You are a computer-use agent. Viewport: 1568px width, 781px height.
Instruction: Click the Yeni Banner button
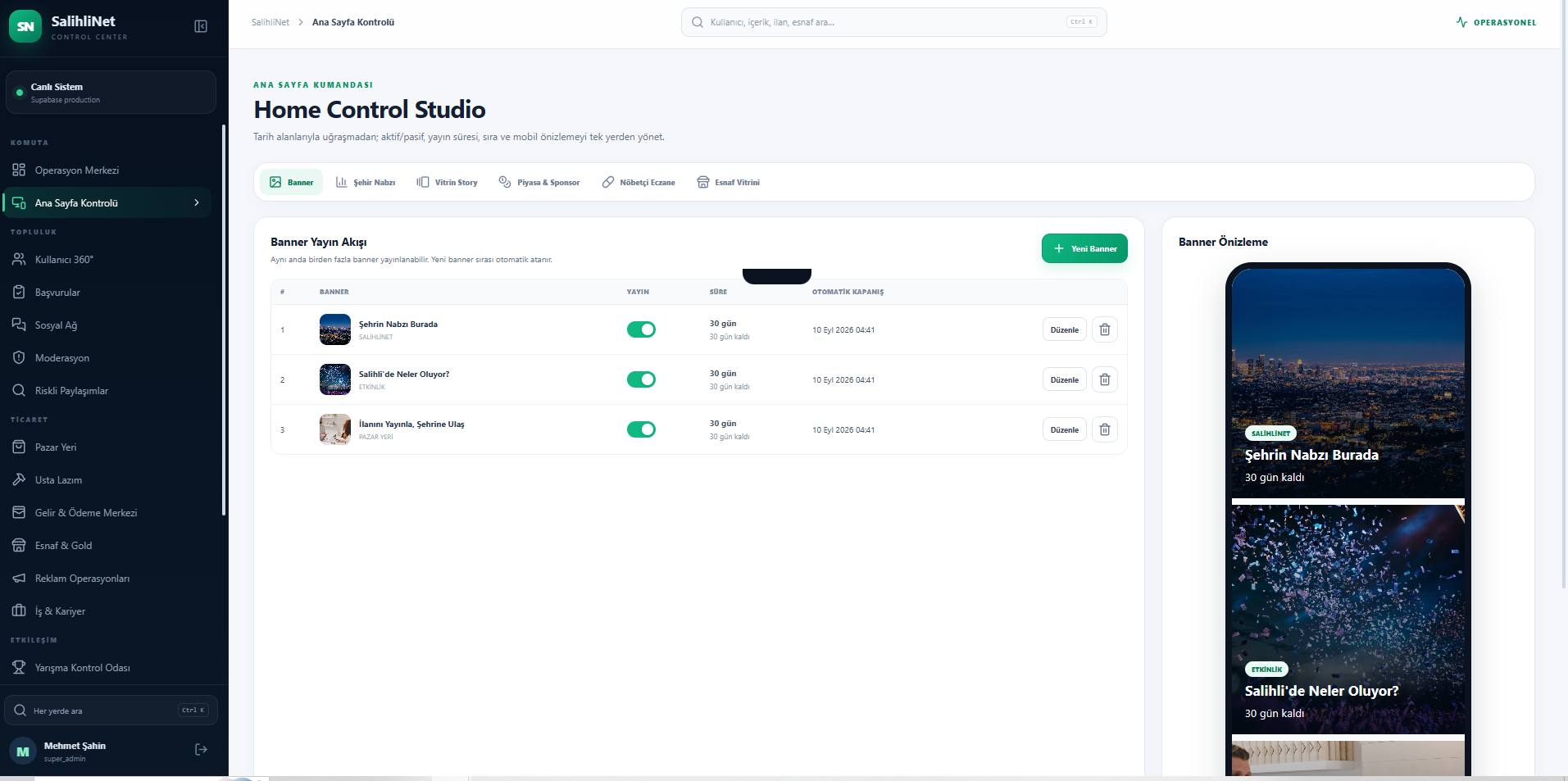point(1084,248)
